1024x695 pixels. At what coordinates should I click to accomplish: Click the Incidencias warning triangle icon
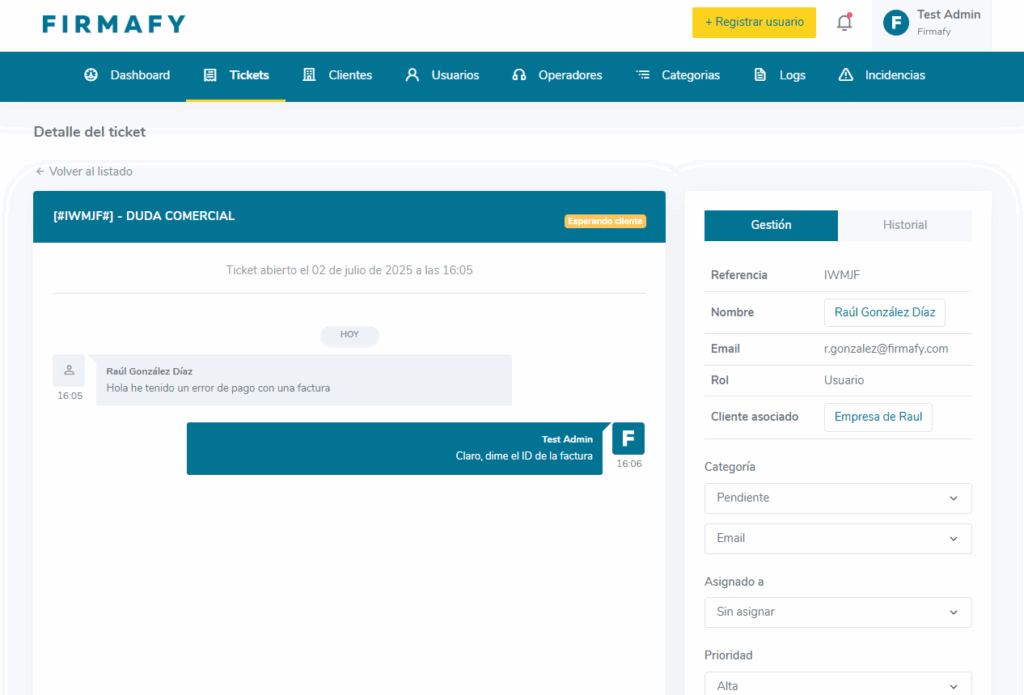(x=846, y=75)
